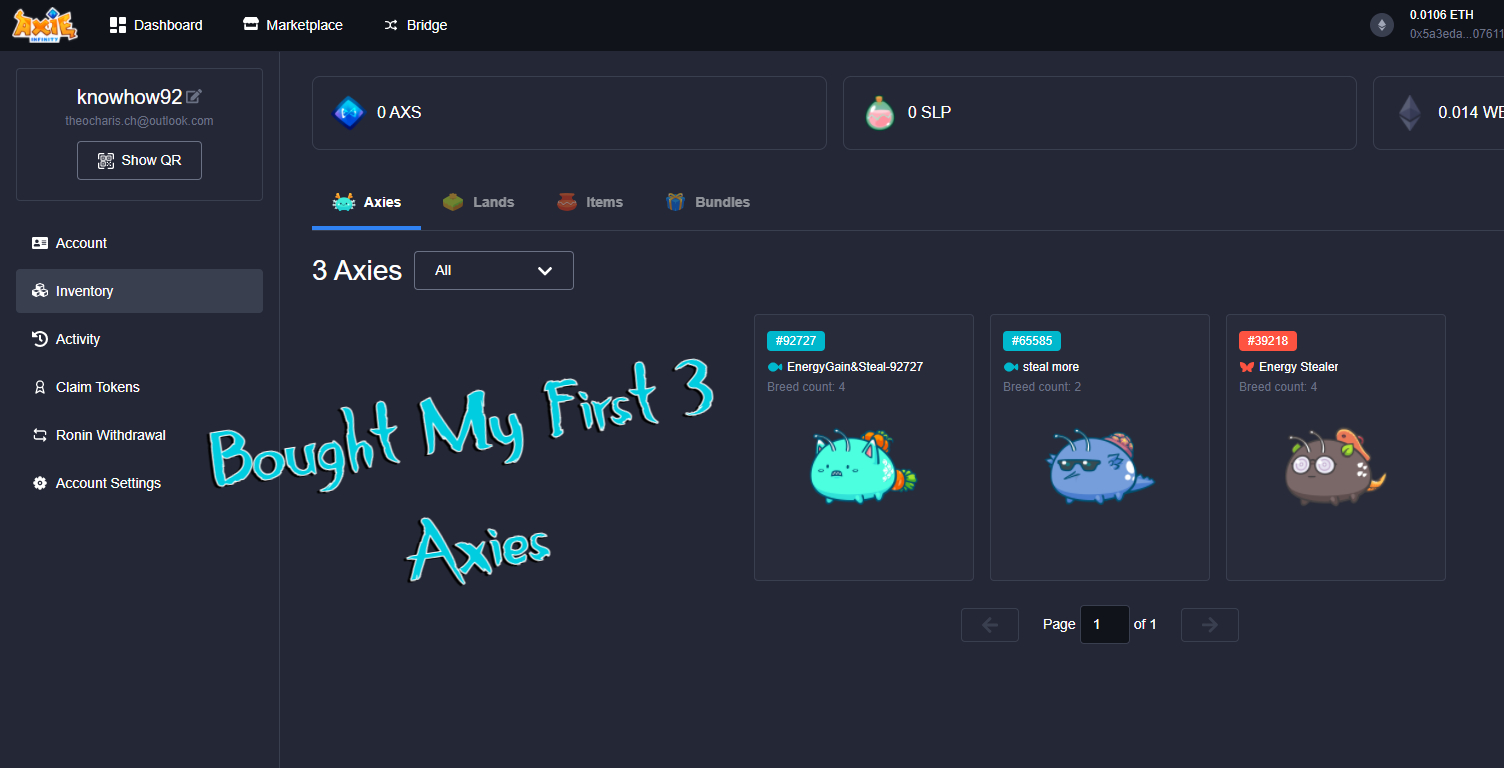1504x768 pixels.
Task: Click the 0 SLP balance text
Action: coord(929,113)
